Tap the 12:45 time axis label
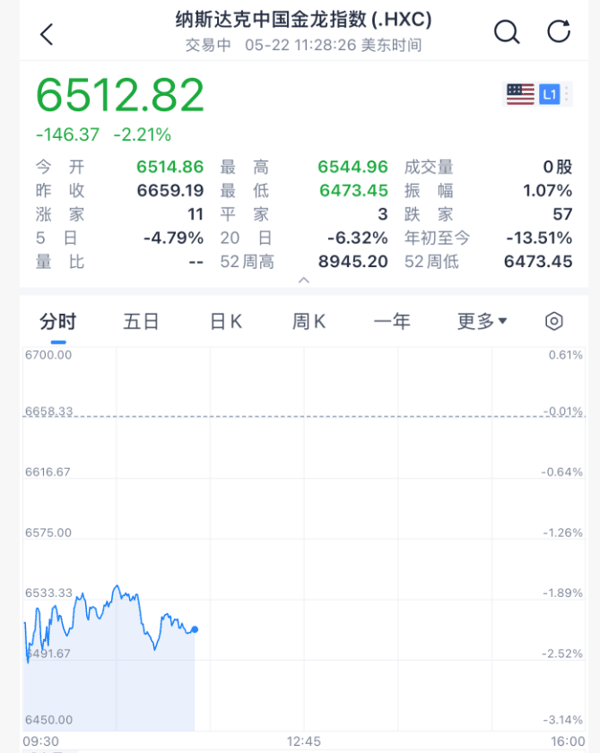The width and height of the screenshot is (600, 753). click(x=304, y=741)
